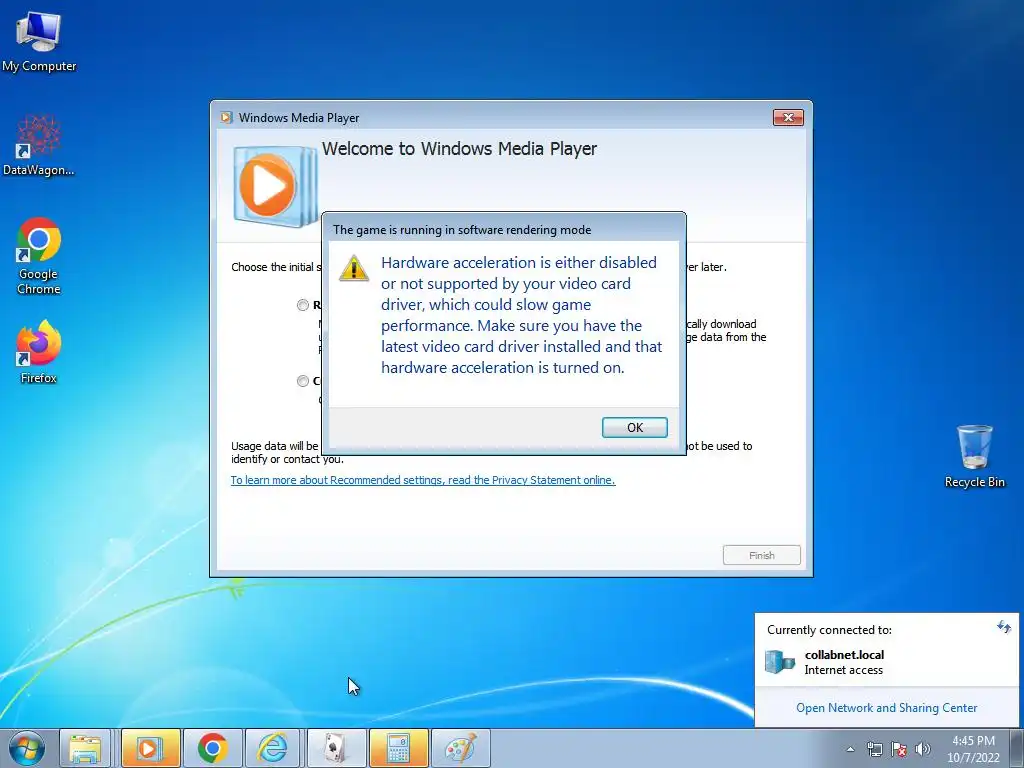Screen dimensions: 1024x768
Task: Click 'Currently connected to:' text
Action: pyautogui.click(x=829, y=630)
